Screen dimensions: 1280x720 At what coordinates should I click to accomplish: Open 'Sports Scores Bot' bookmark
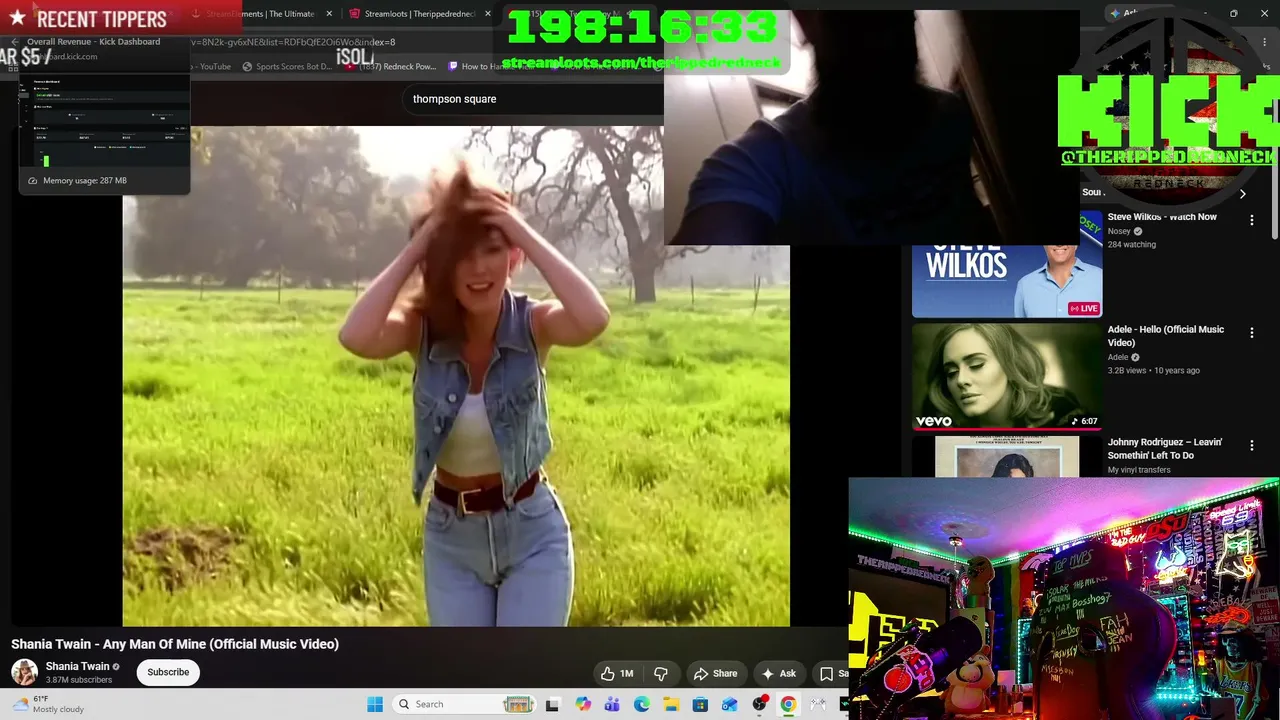pyautogui.click(x=286, y=67)
